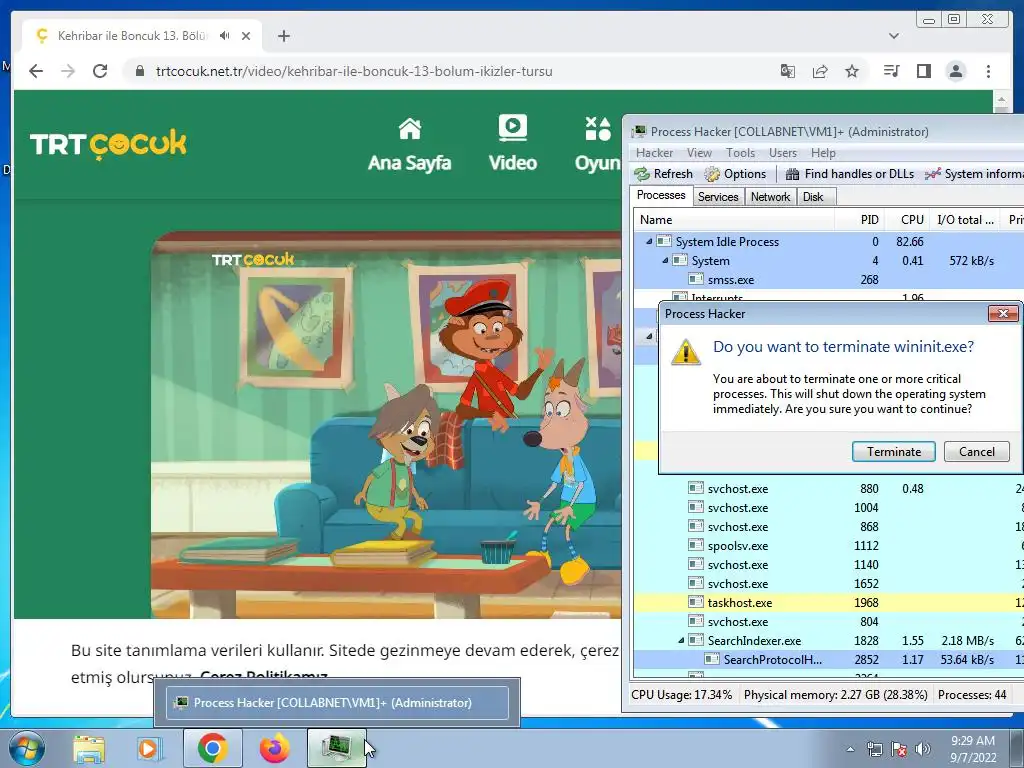Click Find handles or DLLs
Viewport: 1024px width, 768px height.
[850, 174]
